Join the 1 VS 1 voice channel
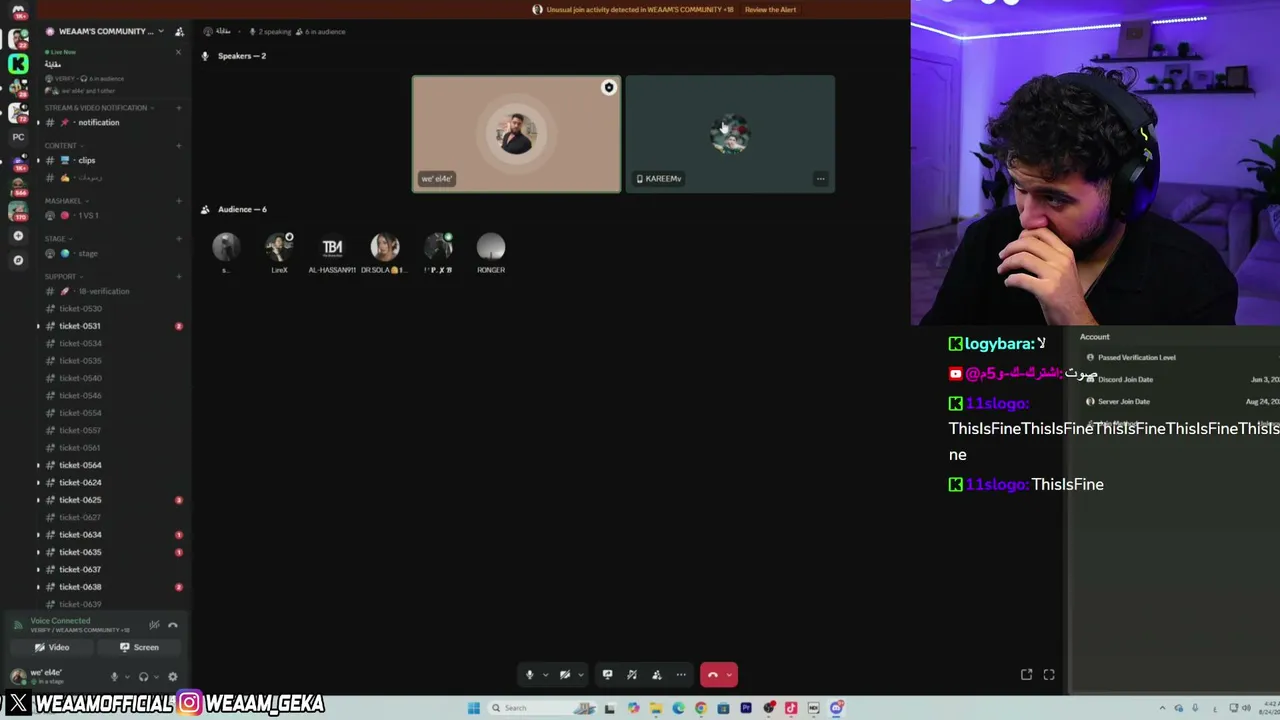This screenshot has width=1280, height=720. (112, 216)
